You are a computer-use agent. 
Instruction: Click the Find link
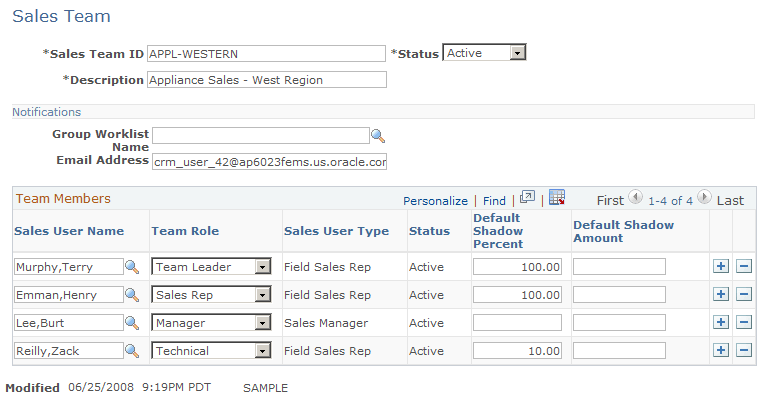(x=494, y=201)
